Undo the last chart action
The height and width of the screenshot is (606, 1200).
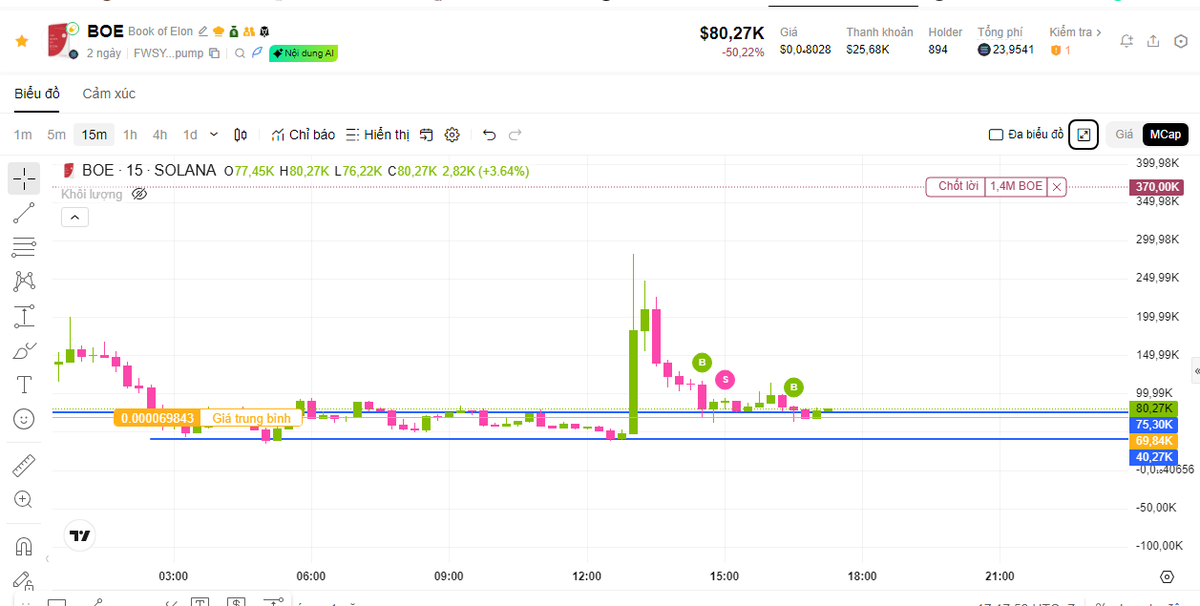[x=489, y=135]
